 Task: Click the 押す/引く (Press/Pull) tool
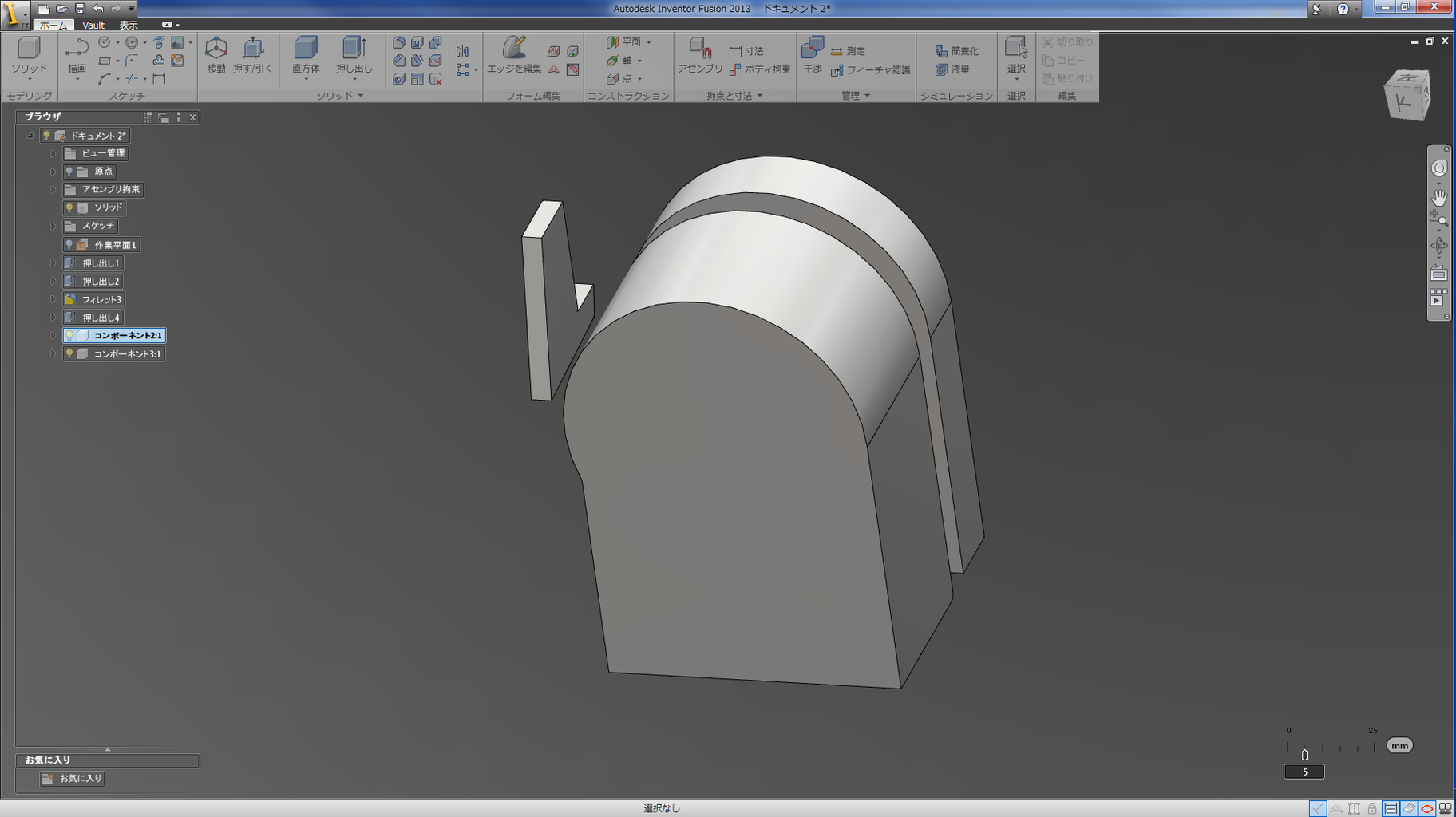point(252,54)
